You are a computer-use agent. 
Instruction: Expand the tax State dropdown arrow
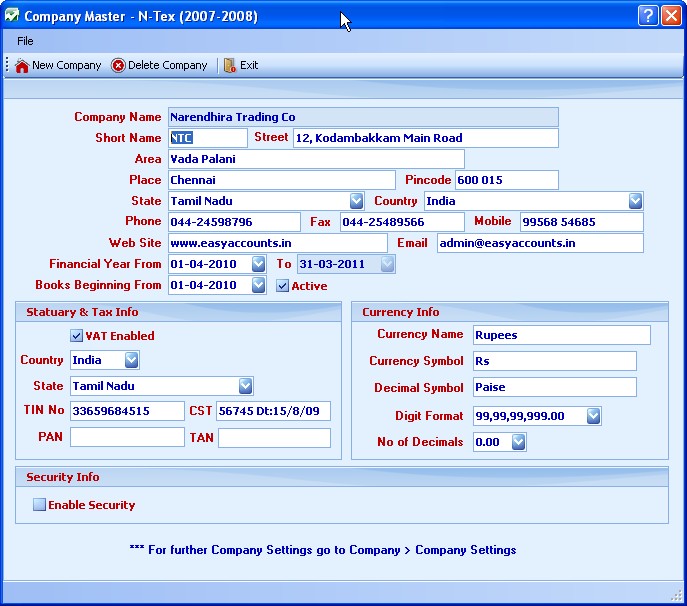coord(245,386)
